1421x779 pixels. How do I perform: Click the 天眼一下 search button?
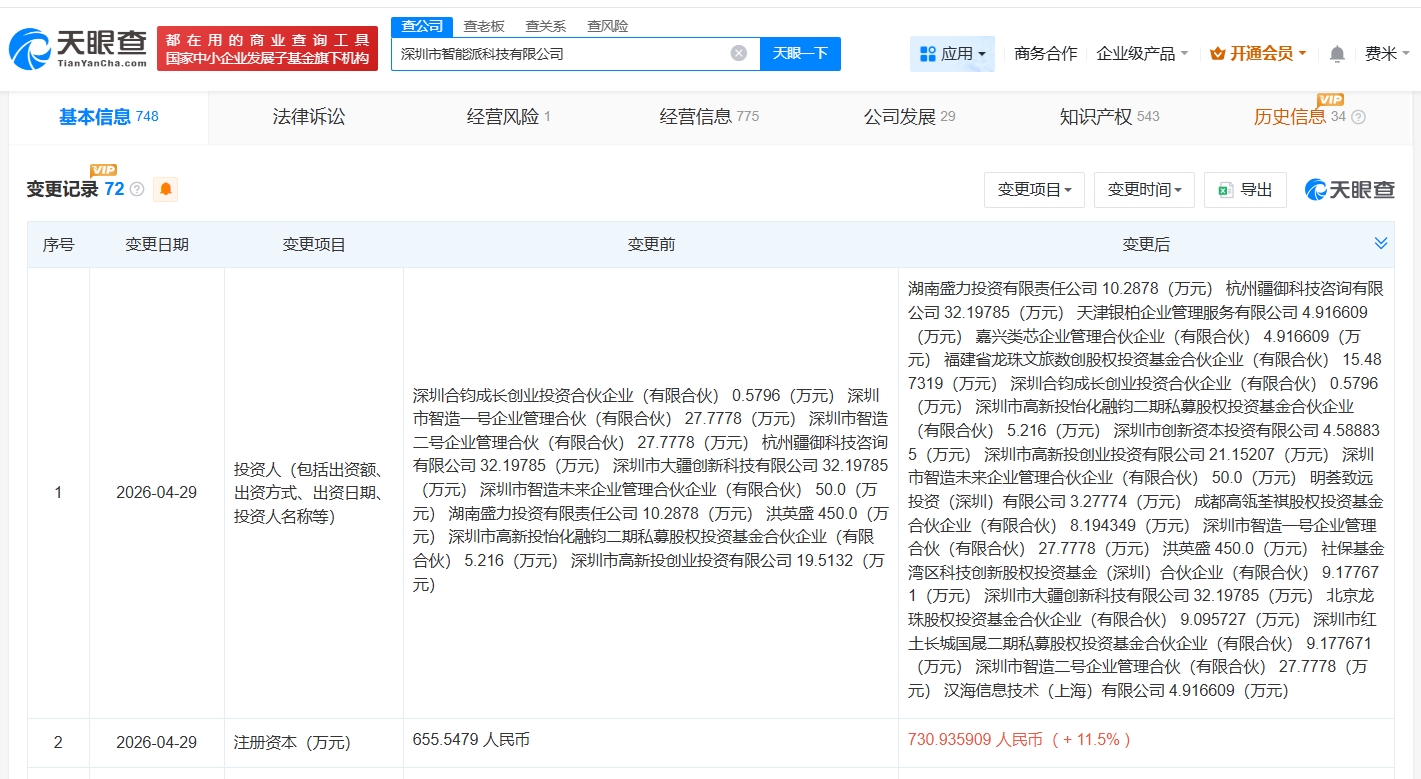pyautogui.click(x=800, y=54)
